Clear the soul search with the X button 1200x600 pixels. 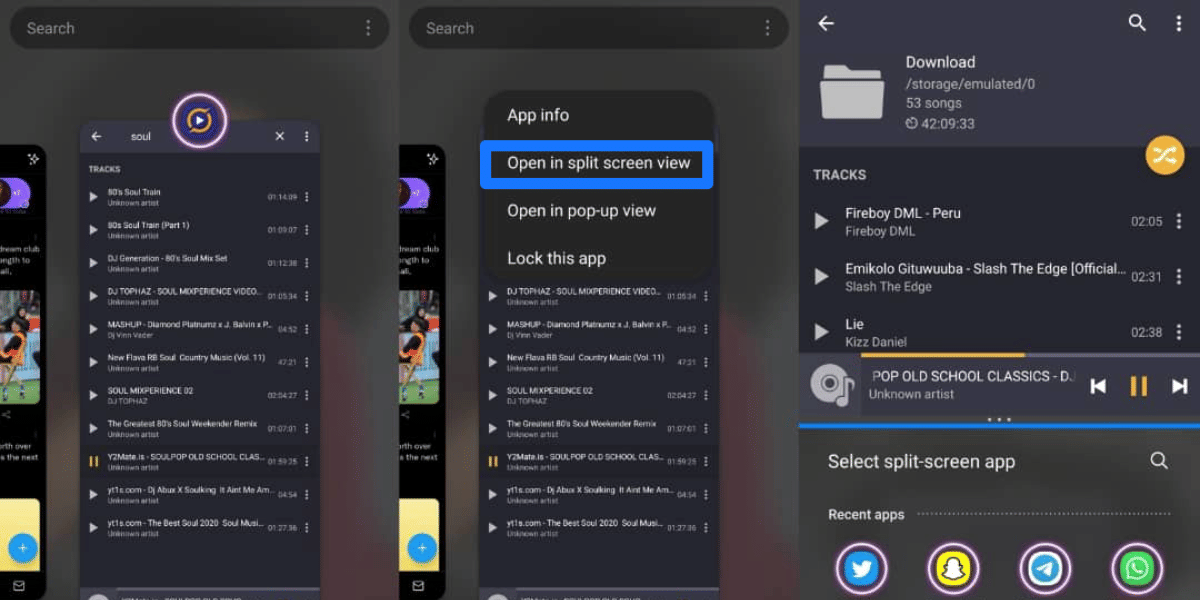pos(279,136)
